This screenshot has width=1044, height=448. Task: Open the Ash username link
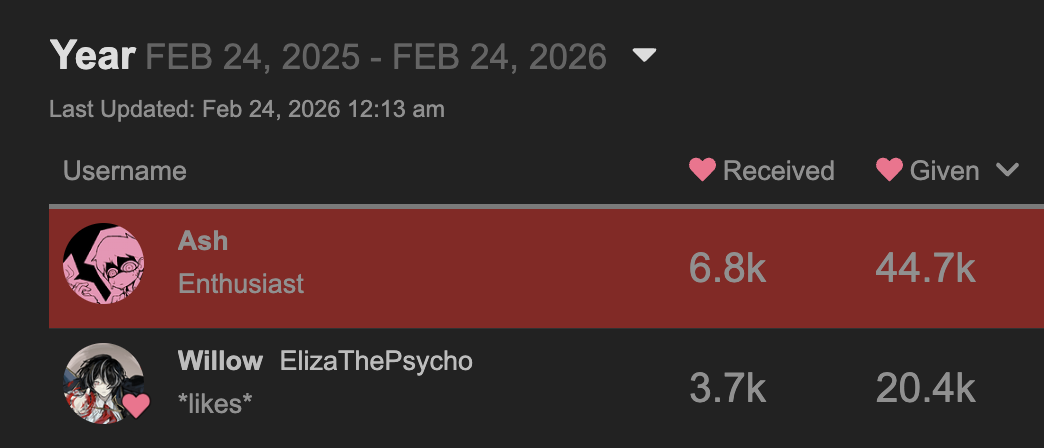click(x=203, y=241)
